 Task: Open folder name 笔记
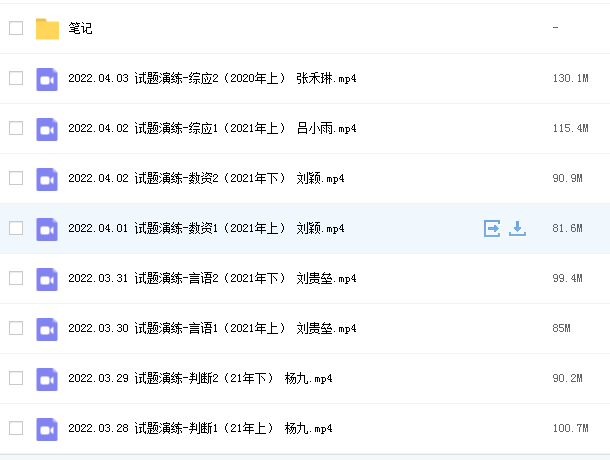pyautogui.click(x=80, y=28)
